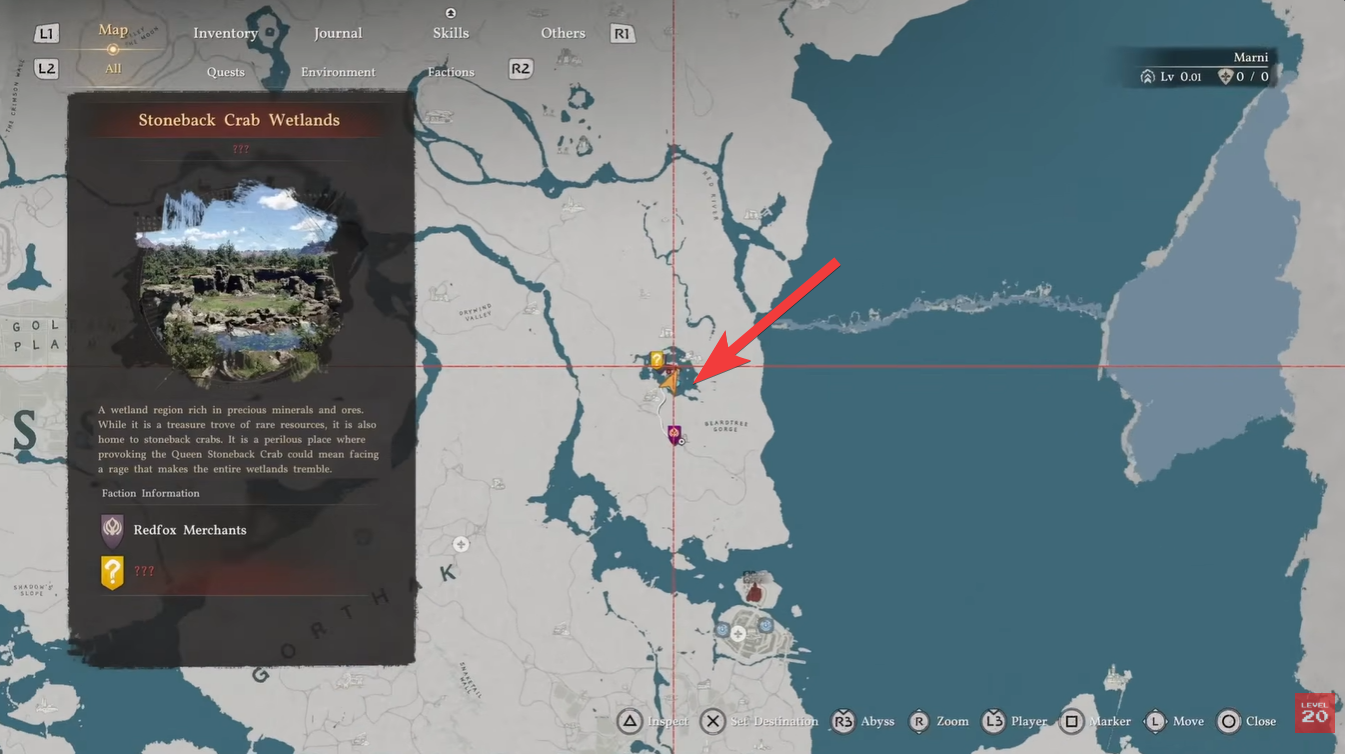Filter map by Factions

tap(451, 72)
